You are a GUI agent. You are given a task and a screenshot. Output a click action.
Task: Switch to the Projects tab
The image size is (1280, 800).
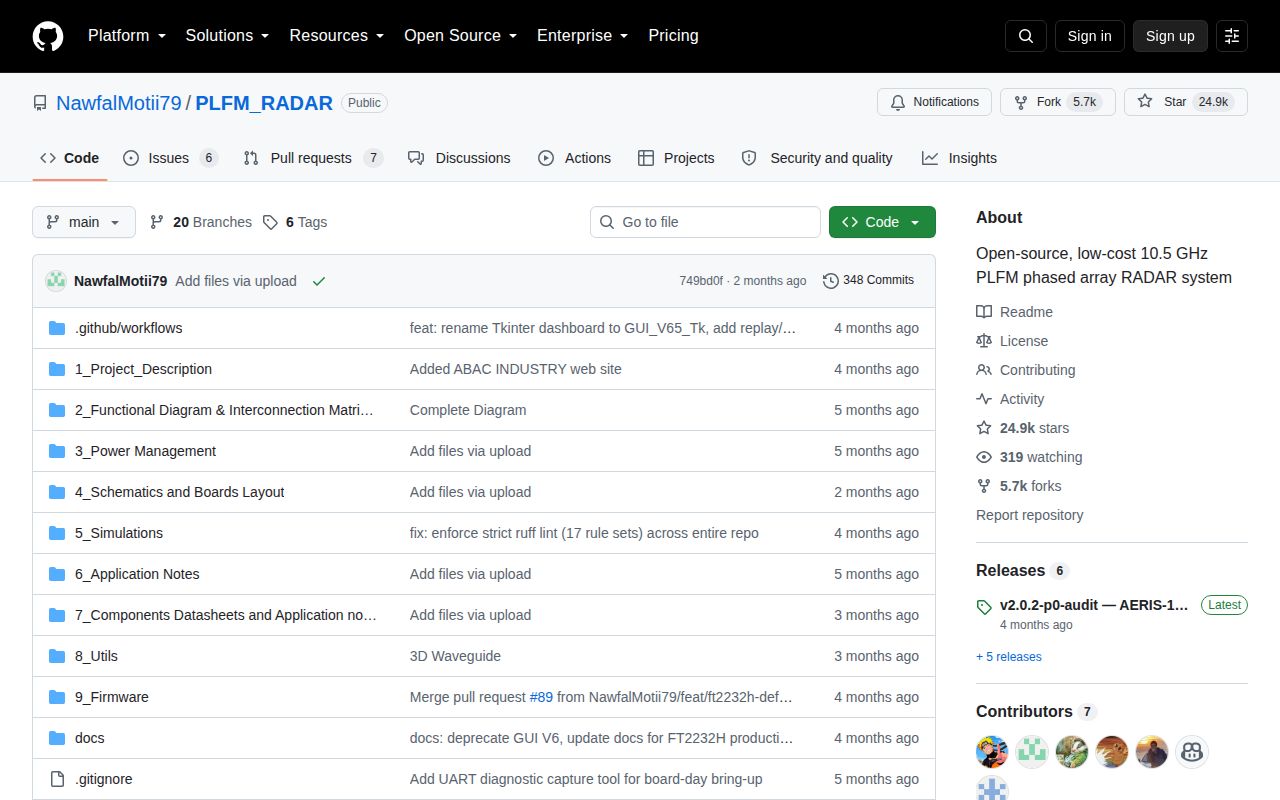(676, 158)
